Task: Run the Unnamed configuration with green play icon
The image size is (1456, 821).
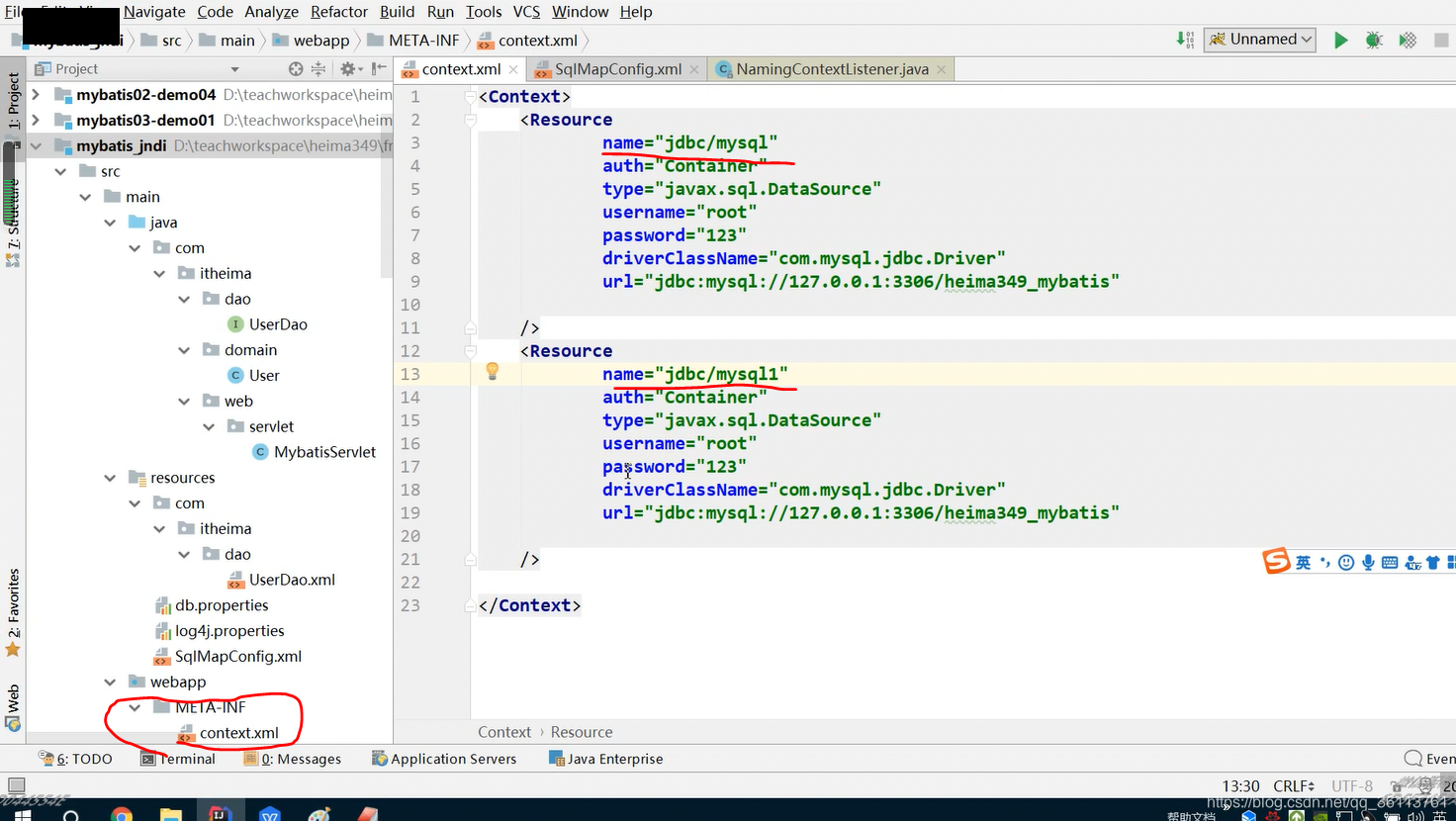Action: (x=1340, y=41)
